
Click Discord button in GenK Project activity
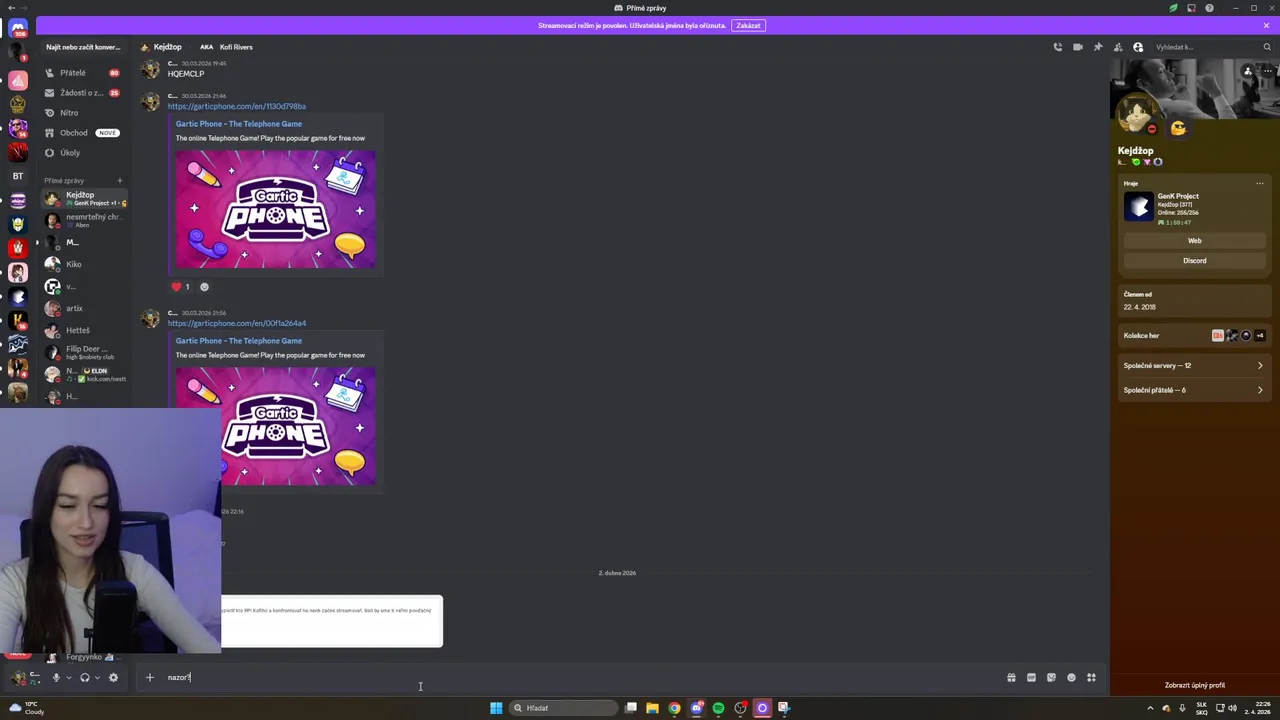click(x=1195, y=261)
